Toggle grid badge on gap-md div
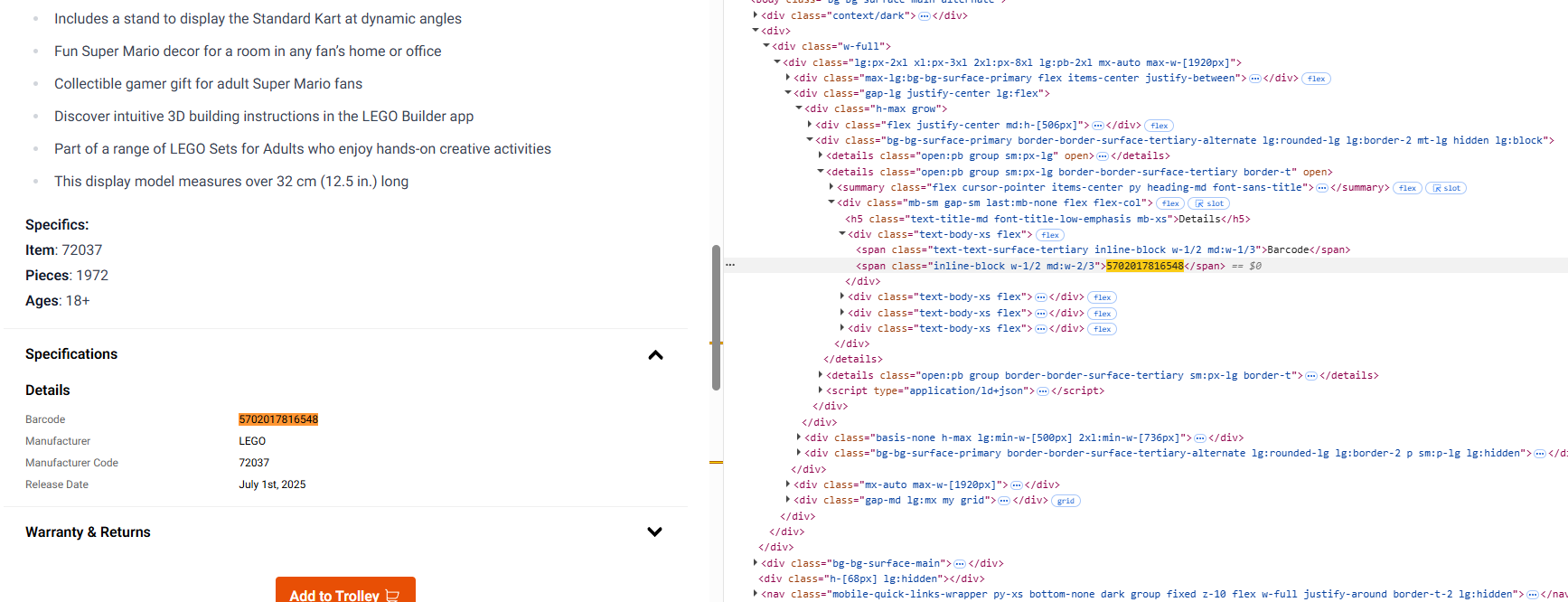 coord(1066,501)
